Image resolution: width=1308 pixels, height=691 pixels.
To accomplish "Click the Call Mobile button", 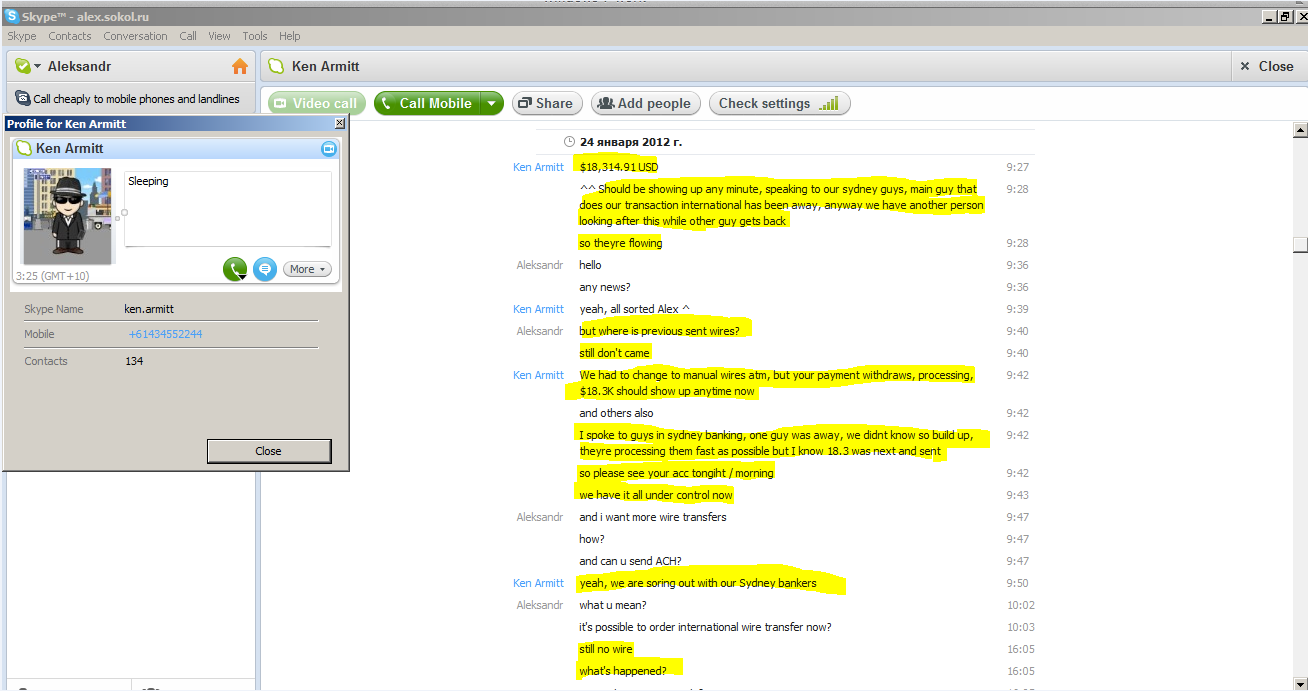I will 427,103.
